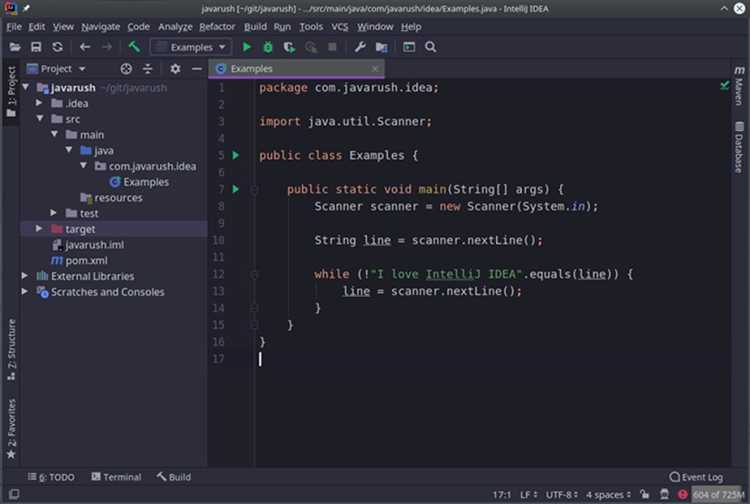Click the Open folder toolbar icon
The image size is (750, 504).
point(15,47)
